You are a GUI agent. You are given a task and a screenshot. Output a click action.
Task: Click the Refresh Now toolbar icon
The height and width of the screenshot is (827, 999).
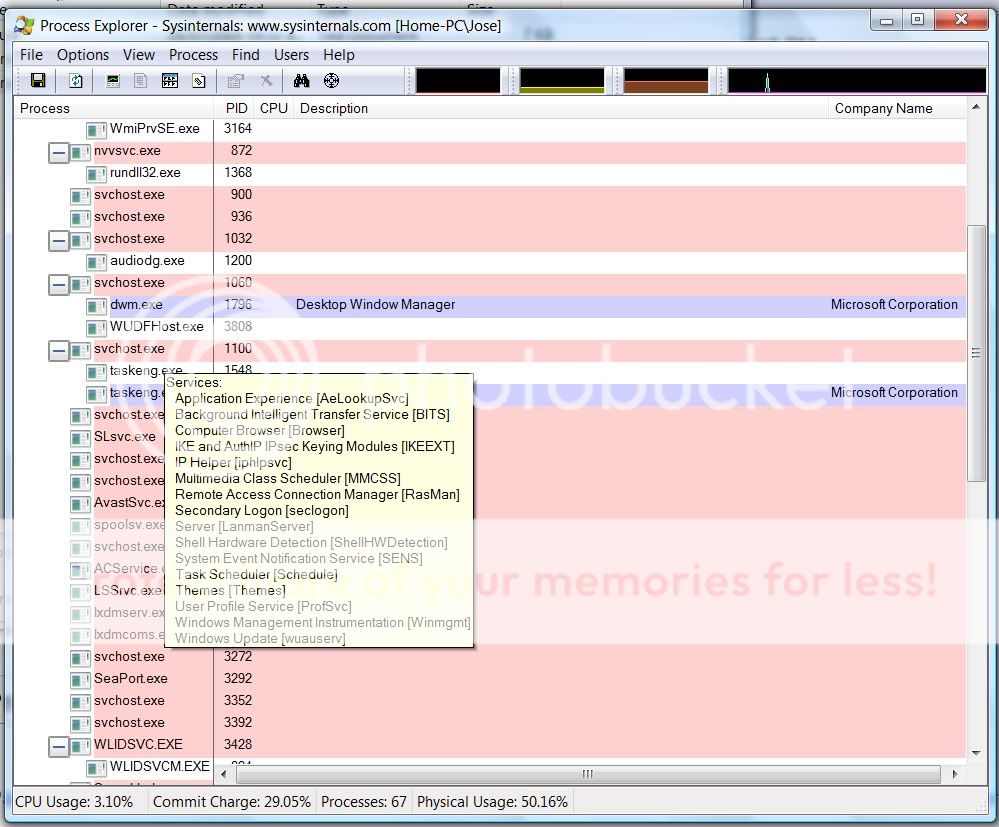click(76, 80)
